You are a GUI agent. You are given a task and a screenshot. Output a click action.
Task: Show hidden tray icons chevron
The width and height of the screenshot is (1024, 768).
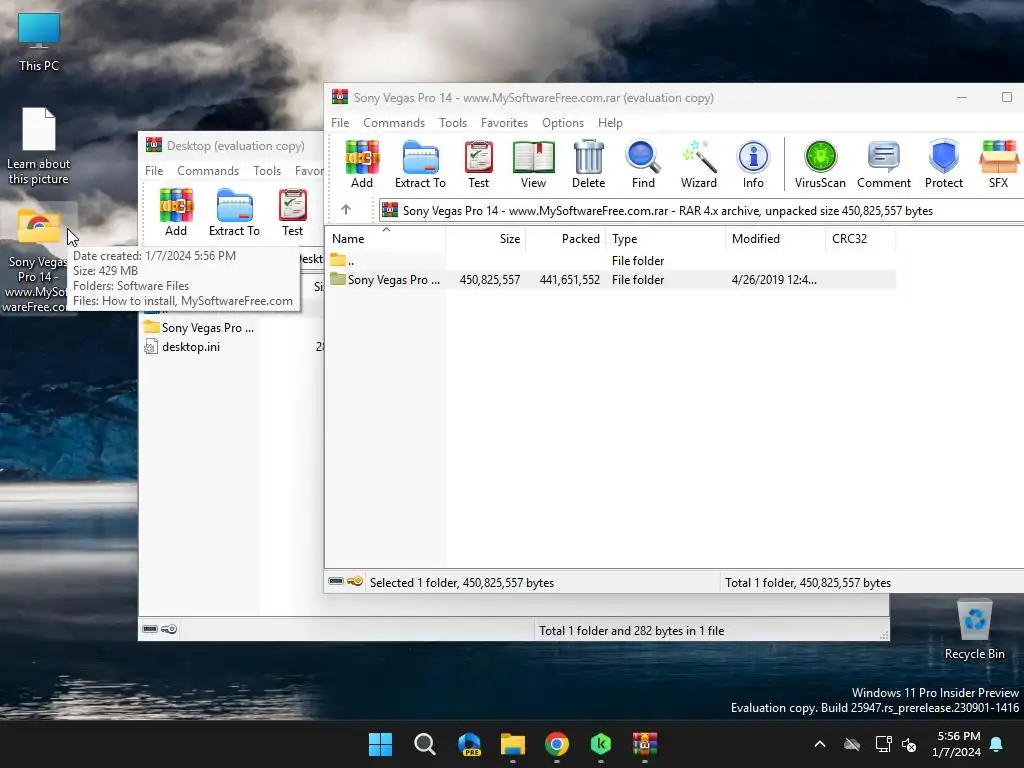(820, 744)
